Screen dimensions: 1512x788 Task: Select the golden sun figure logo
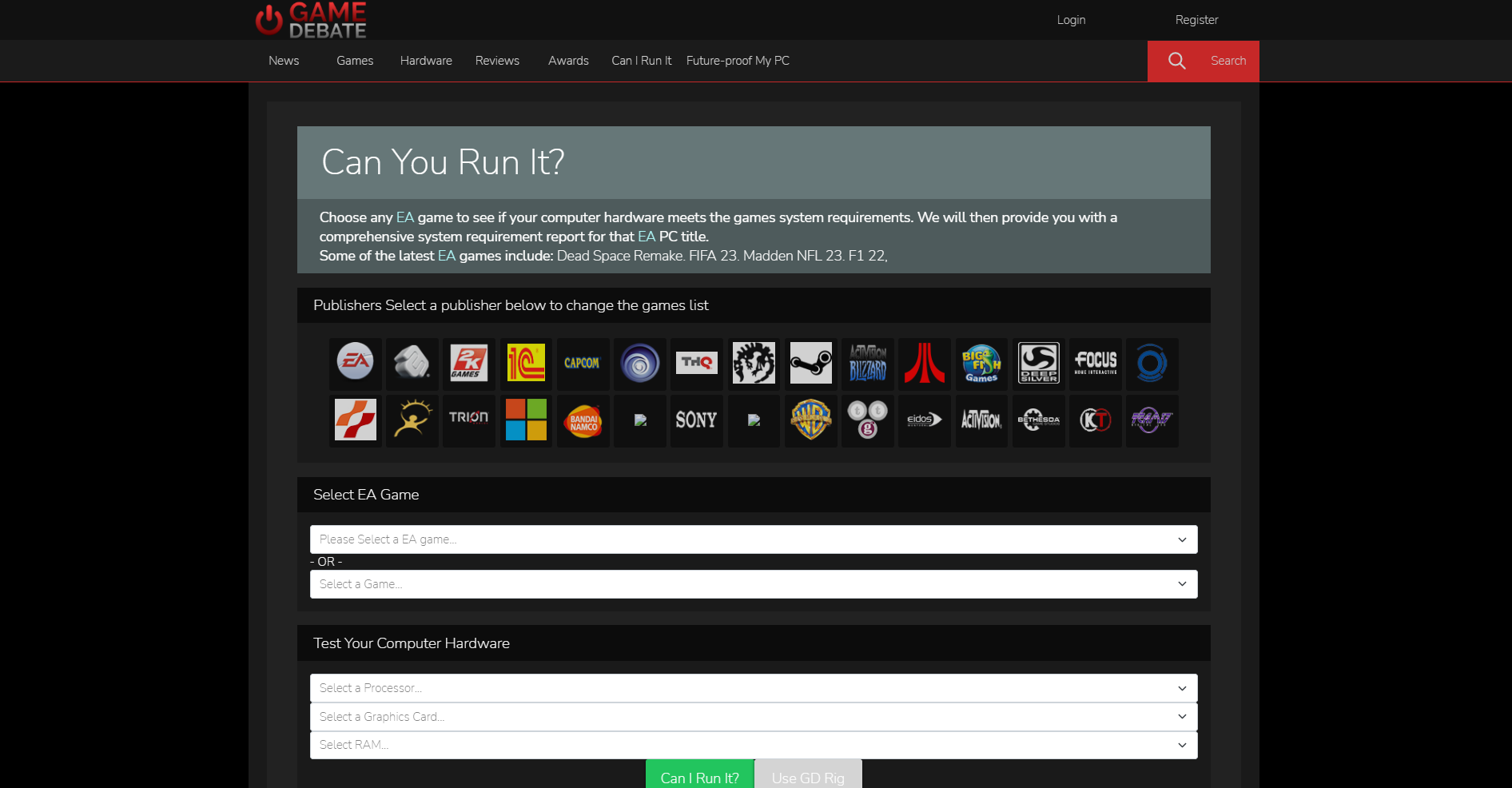coord(412,420)
